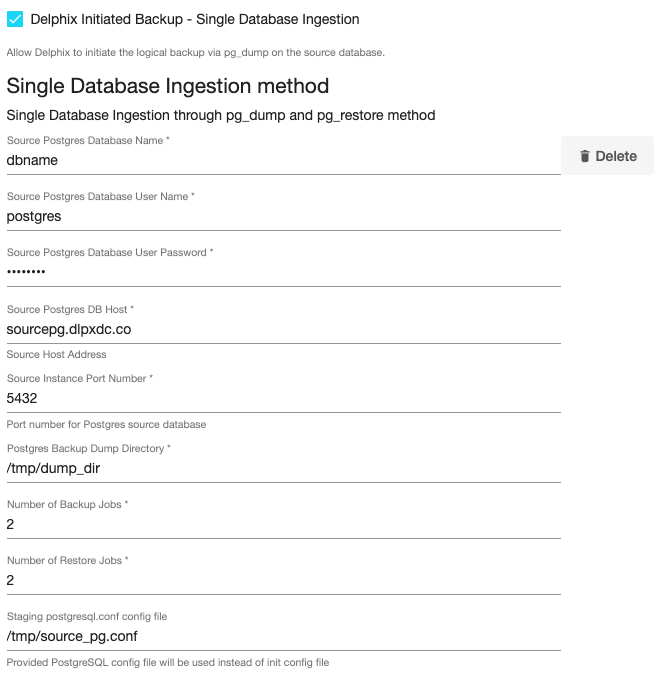660x688 pixels.
Task: Click the pg_dump and pg_restore method subtitle
Action: (221, 115)
